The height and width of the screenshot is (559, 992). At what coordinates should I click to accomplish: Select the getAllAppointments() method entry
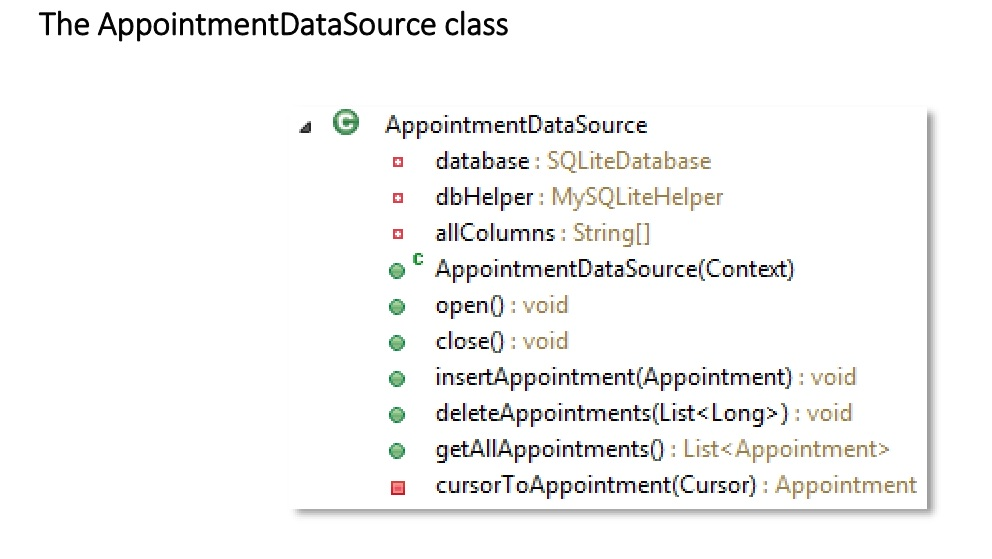662,450
